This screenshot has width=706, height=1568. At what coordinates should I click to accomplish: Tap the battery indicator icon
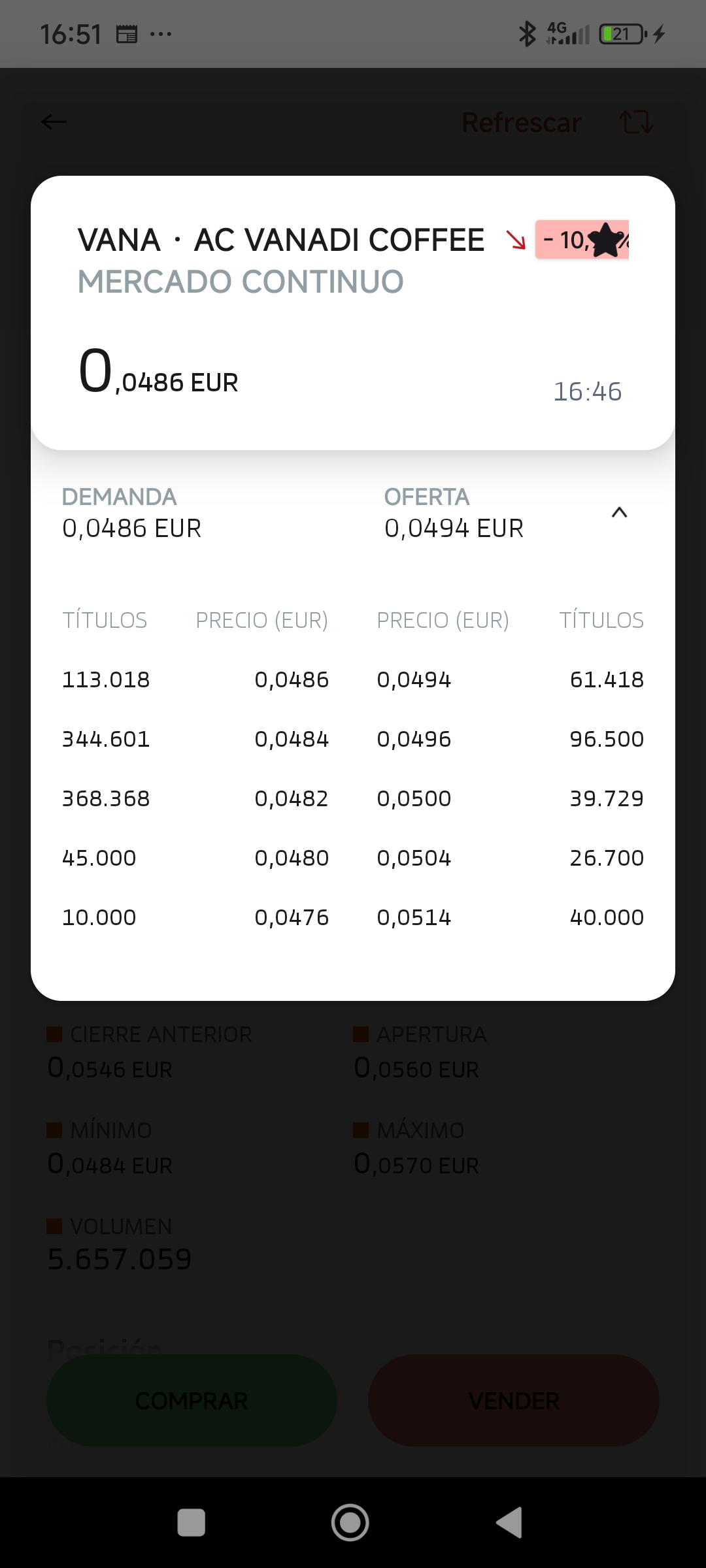pyautogui.click(x=623, y=34)
